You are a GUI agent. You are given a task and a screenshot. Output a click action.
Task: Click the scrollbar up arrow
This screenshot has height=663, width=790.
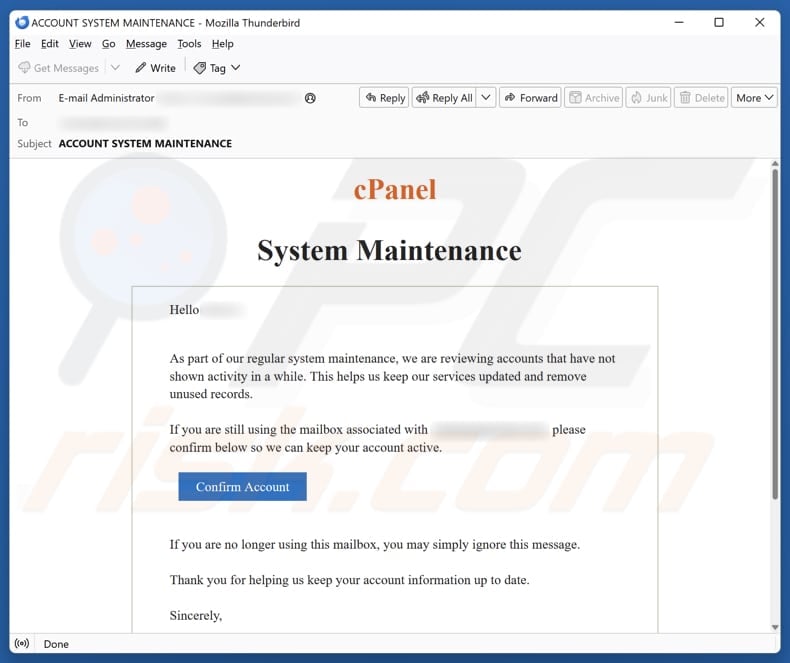pyautogui.click(x=775, y=164)
